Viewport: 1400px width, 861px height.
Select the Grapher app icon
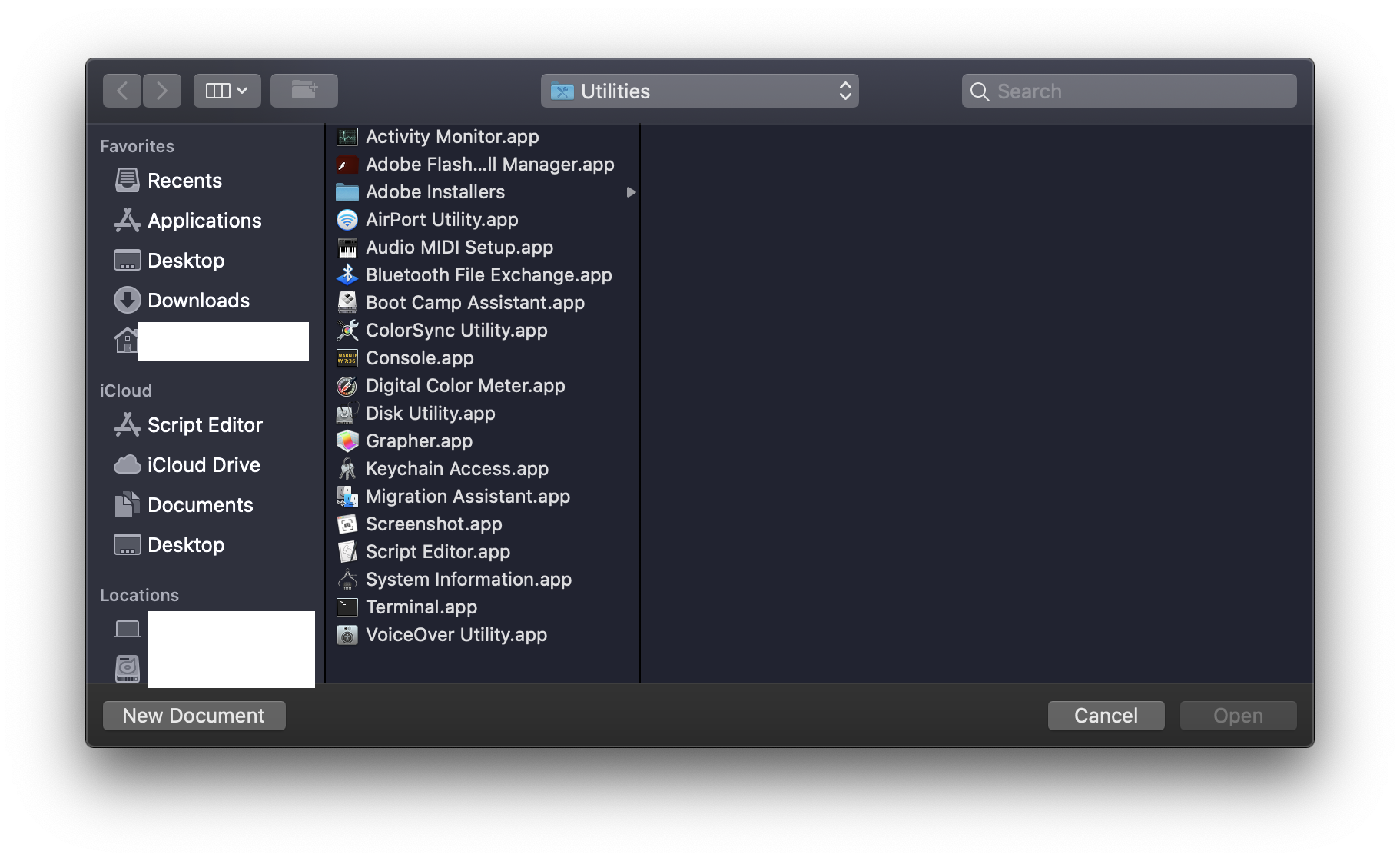pyautogui.click(x=347, y=441)
